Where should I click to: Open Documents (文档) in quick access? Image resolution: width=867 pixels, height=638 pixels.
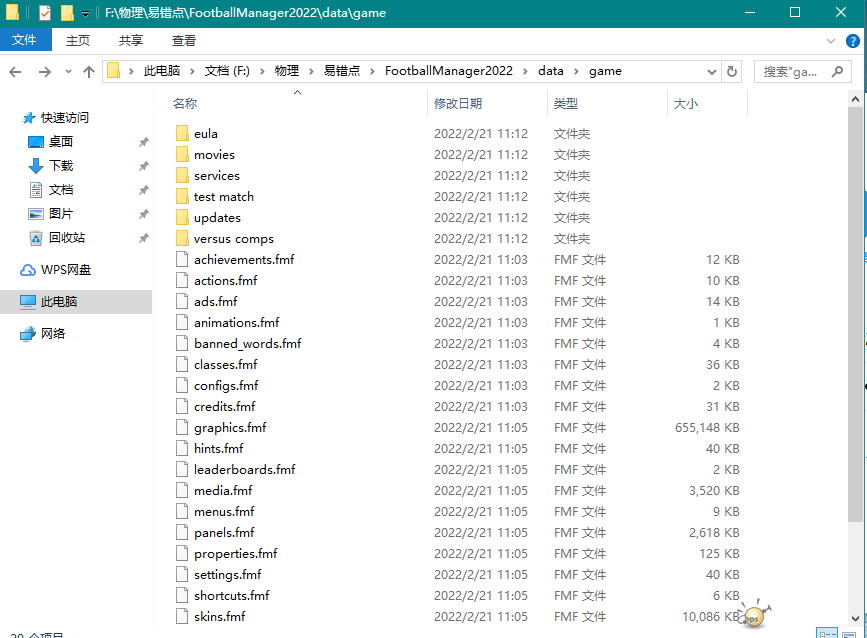coord(60,190)
